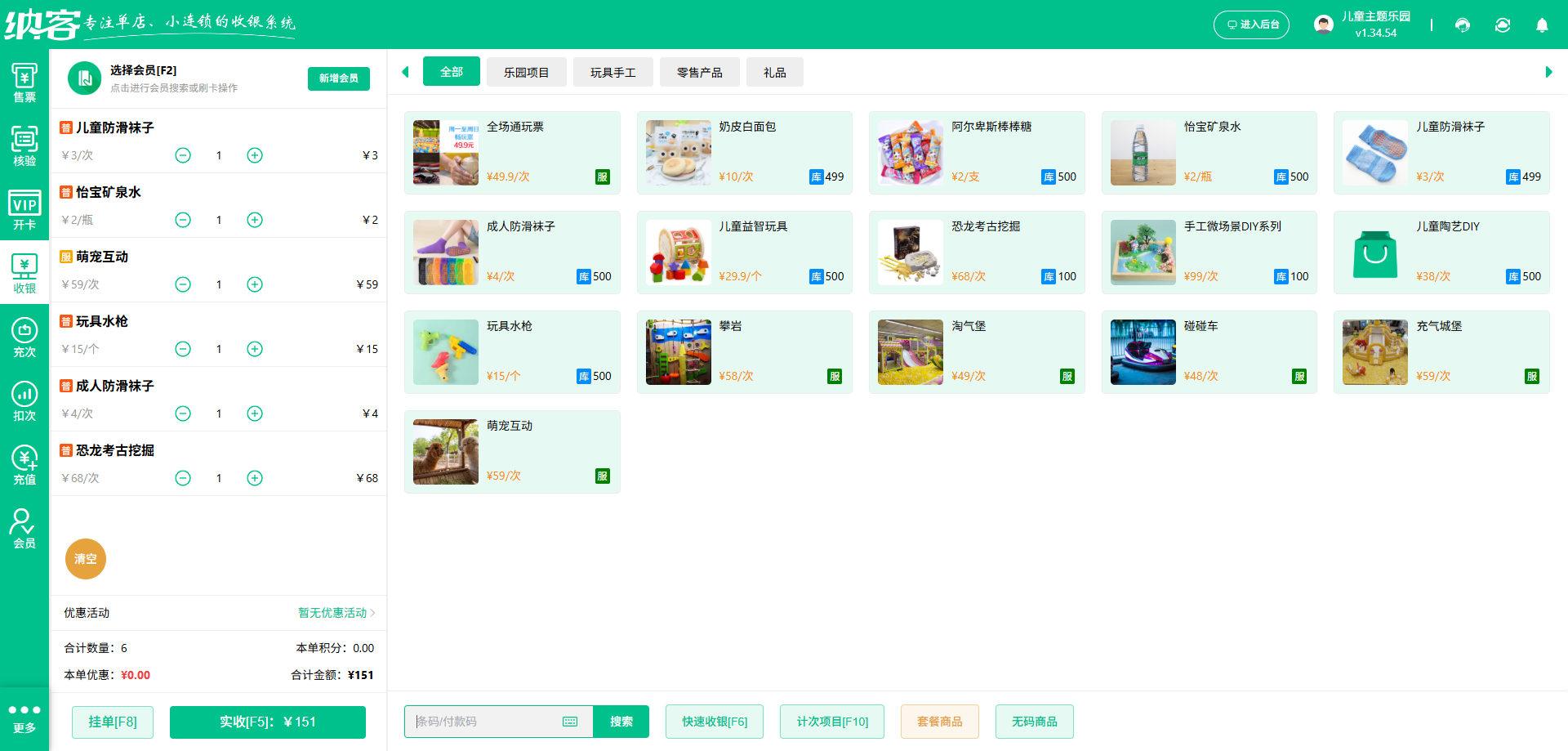Switch to the 乐园项目 category tab
The width and height of the screenshot is (1568, 751).
click(527, 72)
